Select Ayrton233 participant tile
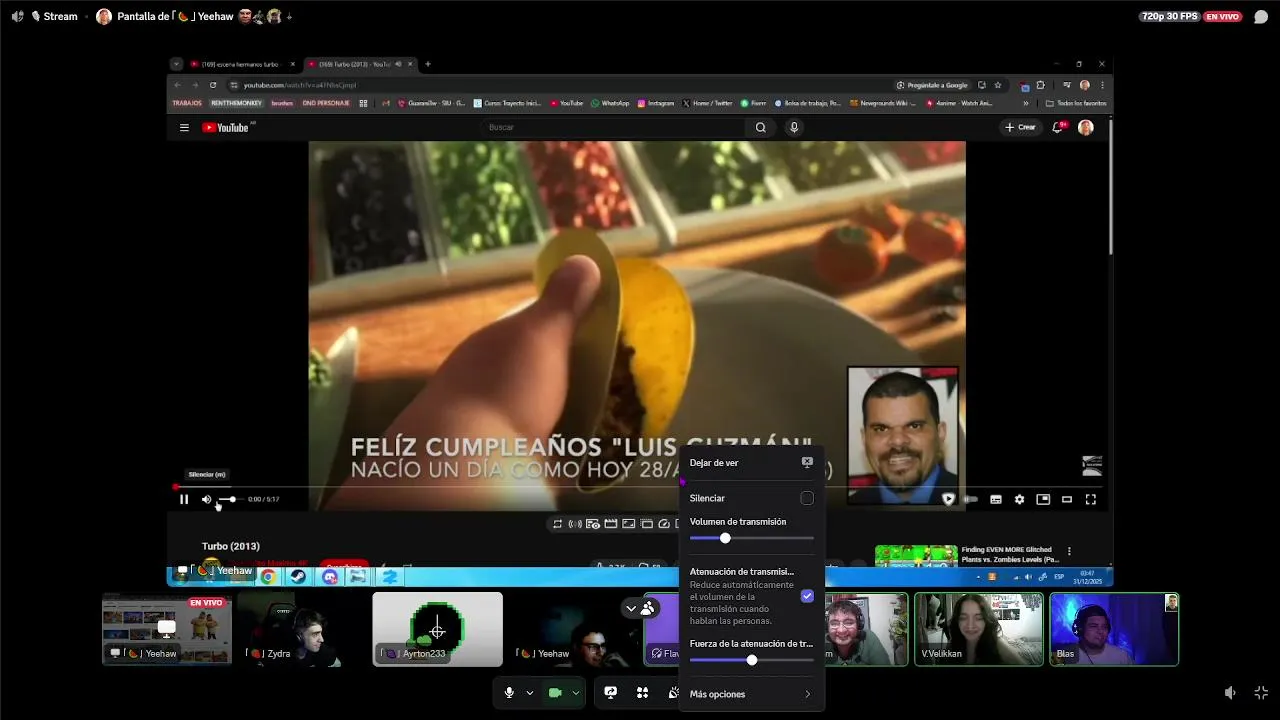The width and height of the screenshot is (1280, 720). [x=438, y=629]
